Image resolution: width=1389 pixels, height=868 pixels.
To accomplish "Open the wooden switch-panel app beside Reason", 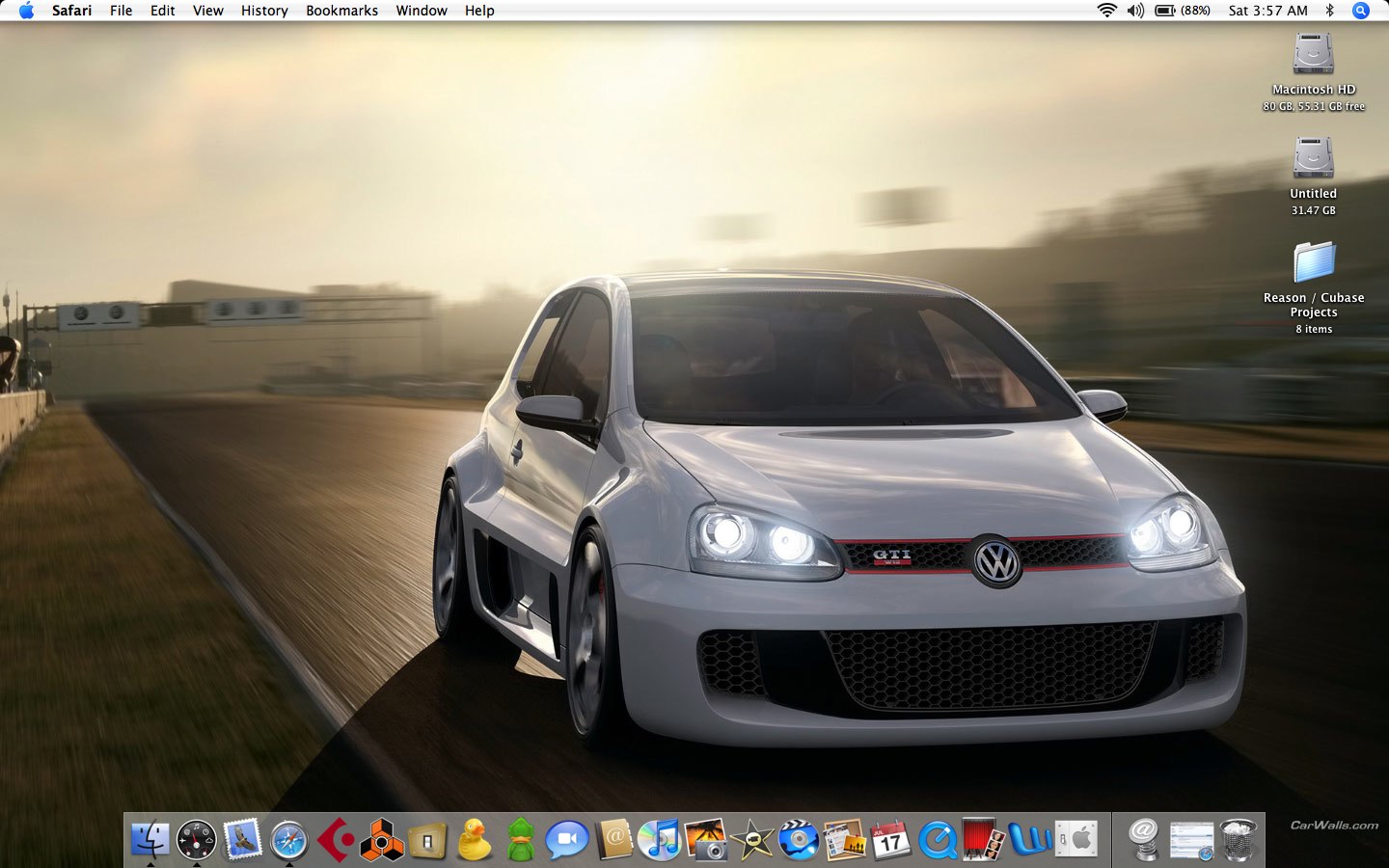I will (x=427, y=841).
